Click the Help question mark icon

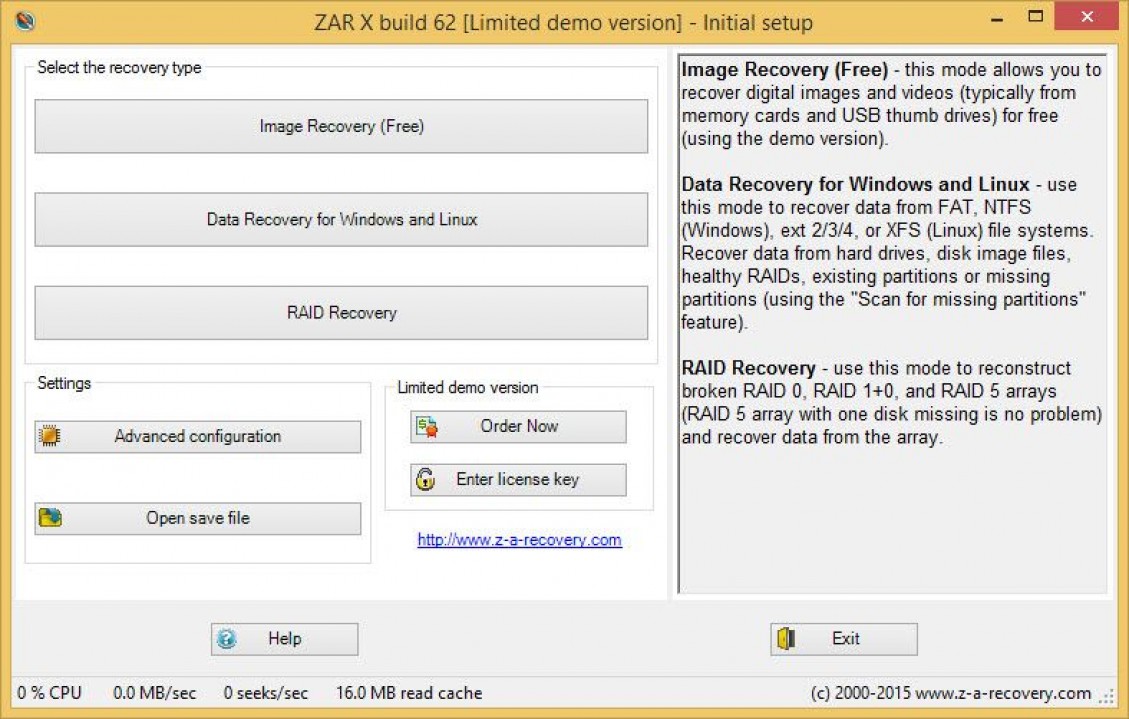(x=227, y=638)
